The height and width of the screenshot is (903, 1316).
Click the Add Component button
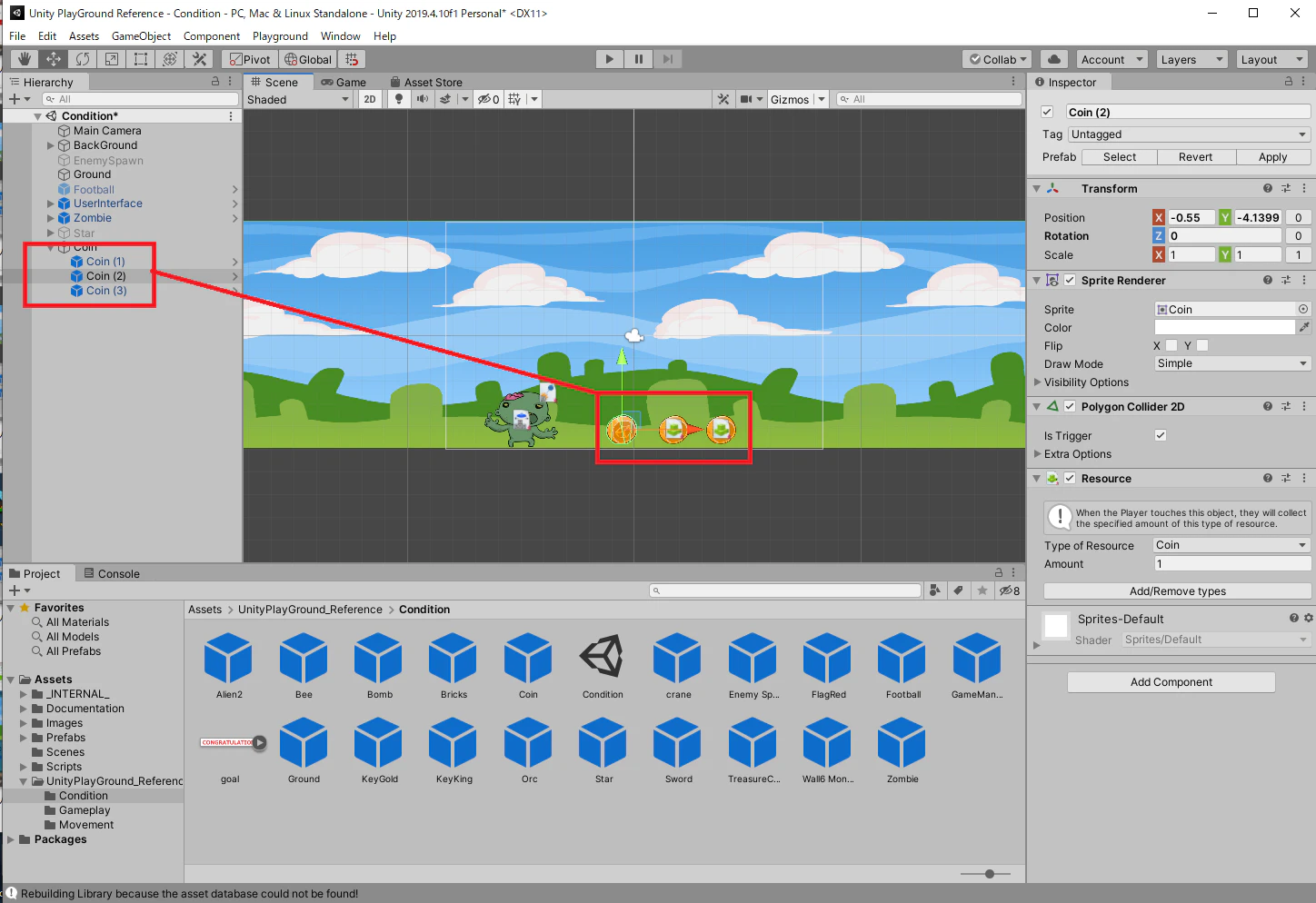tap(1171, 682)
